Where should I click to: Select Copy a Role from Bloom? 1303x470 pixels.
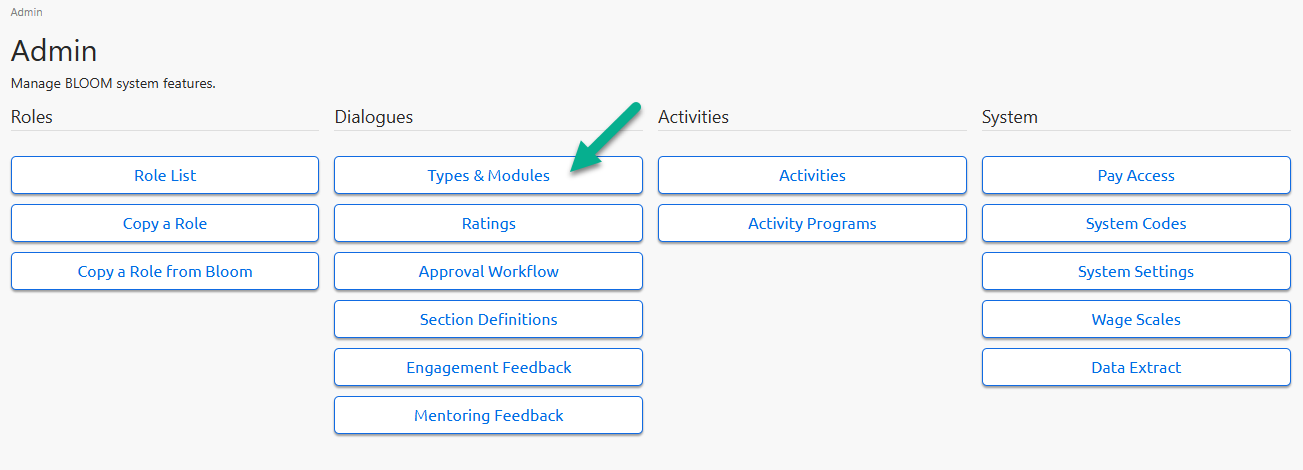165,271
